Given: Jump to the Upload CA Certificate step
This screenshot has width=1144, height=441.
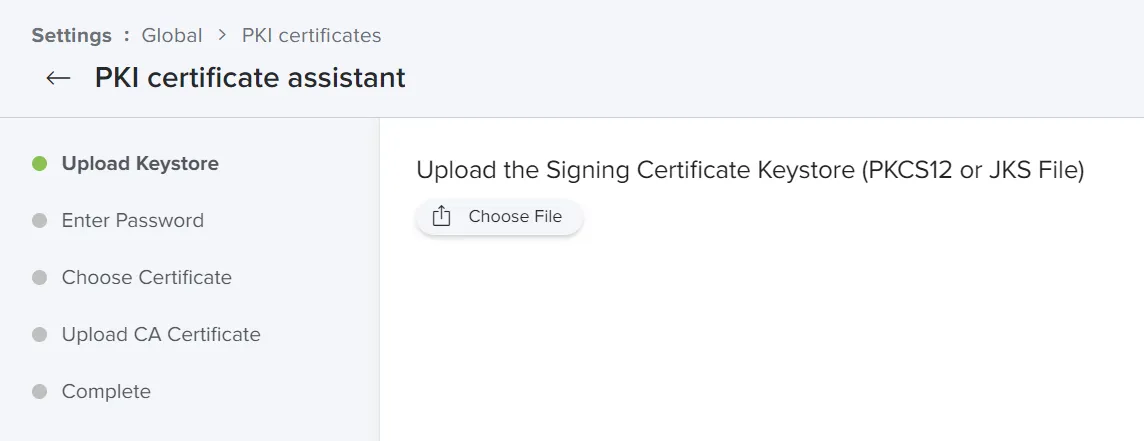Looking at the screenshot, I should click(x=161, y=334).
